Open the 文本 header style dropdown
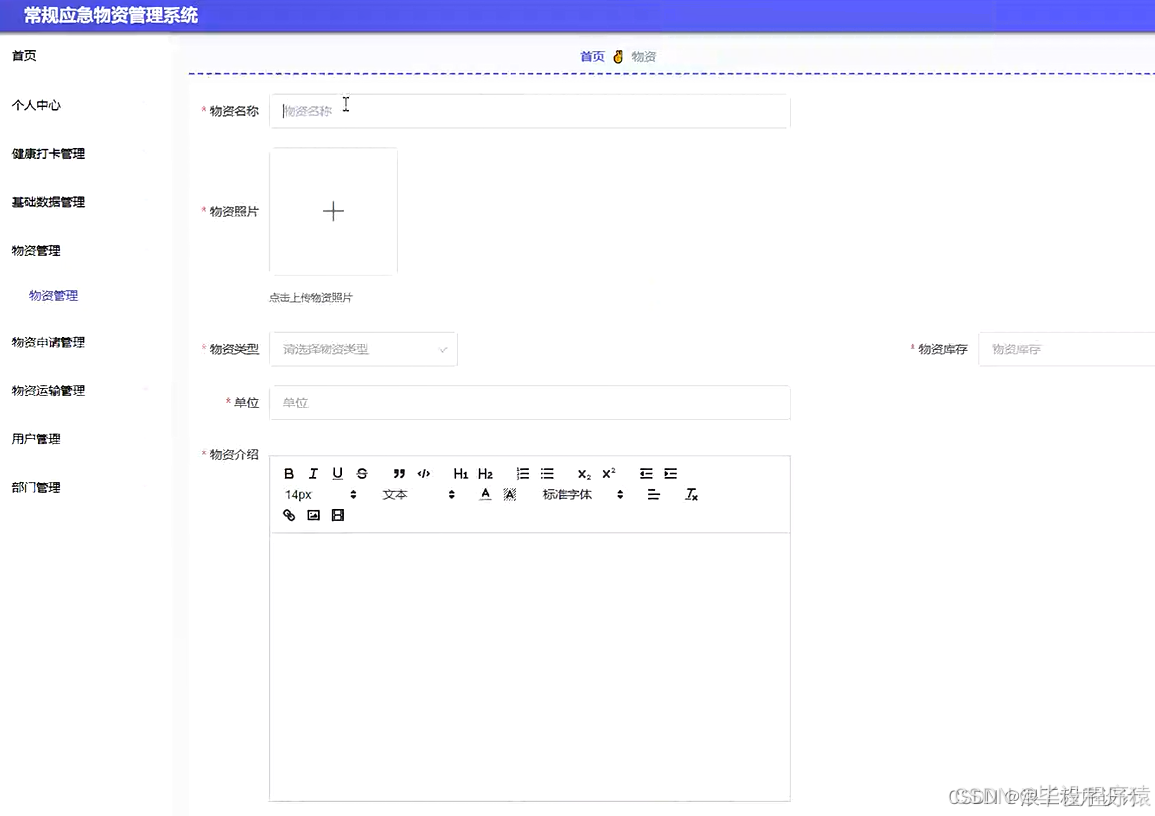 coord(418,494)
